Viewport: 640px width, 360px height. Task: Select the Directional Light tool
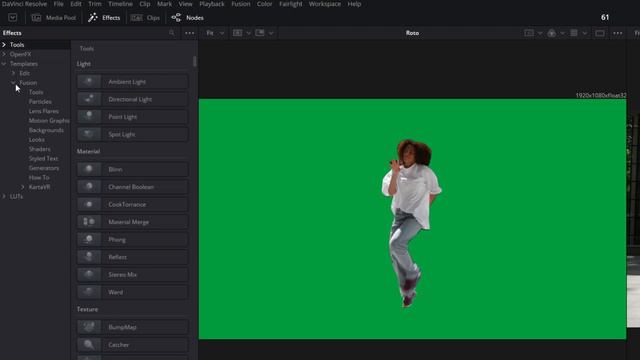point(133,99)
